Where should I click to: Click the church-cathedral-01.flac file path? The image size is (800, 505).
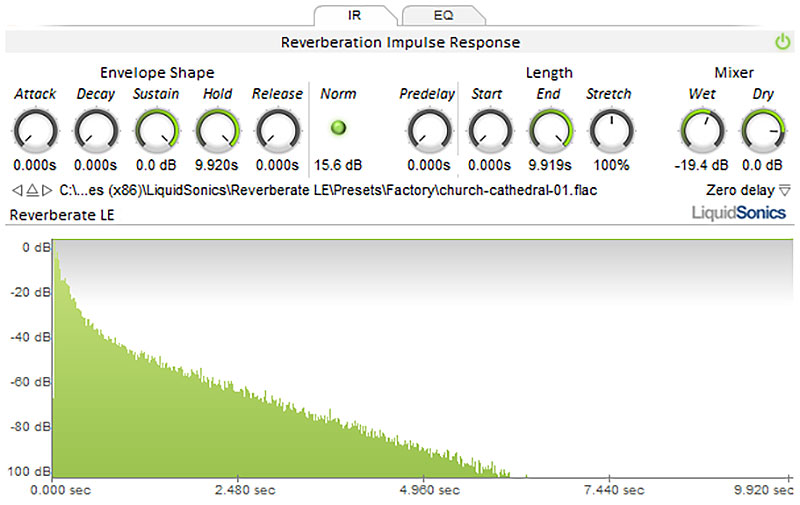pos(328,190)
